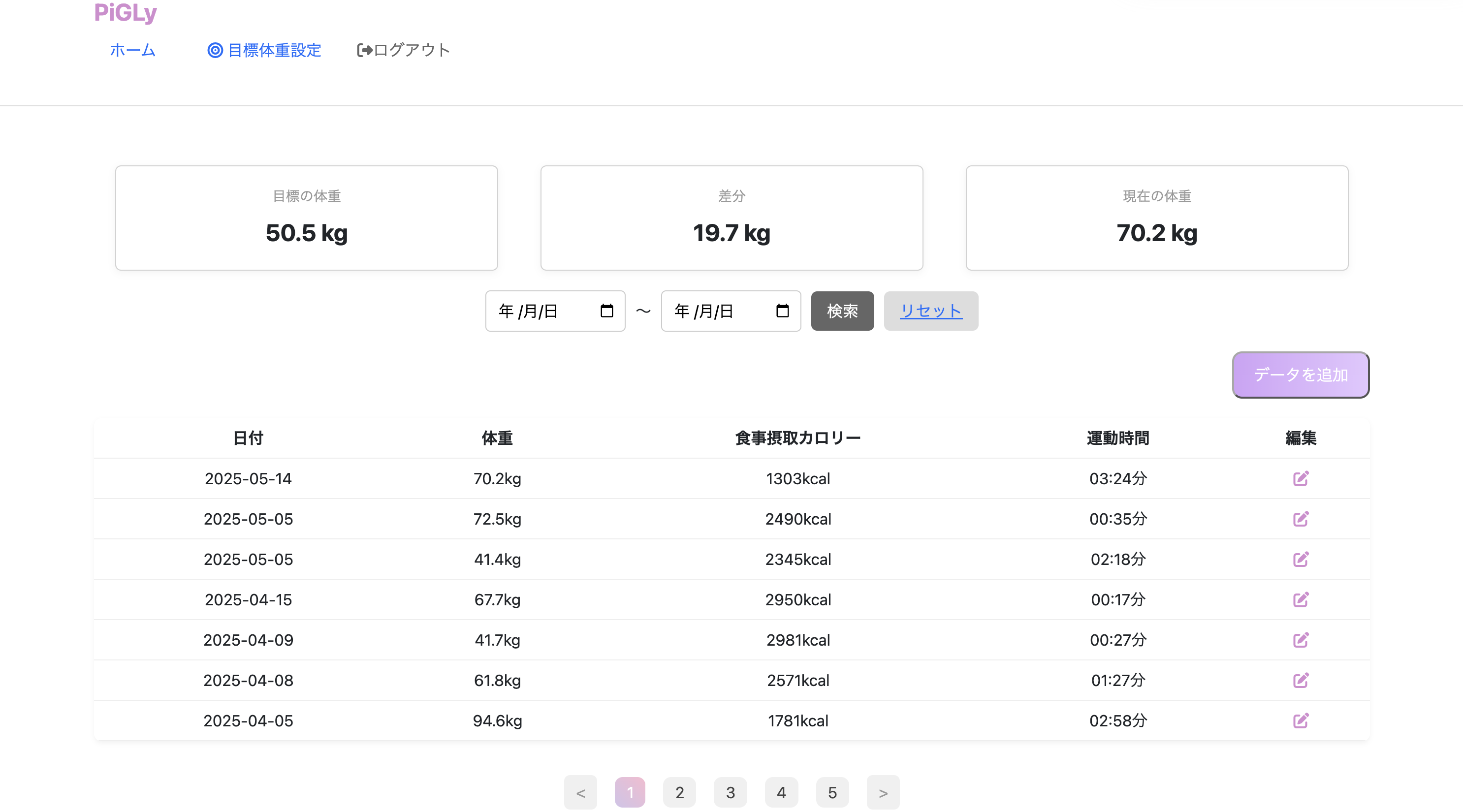This screenshot has width=1463, height=812.
Task: Go to previous page arrow
Action: point(580,792)
